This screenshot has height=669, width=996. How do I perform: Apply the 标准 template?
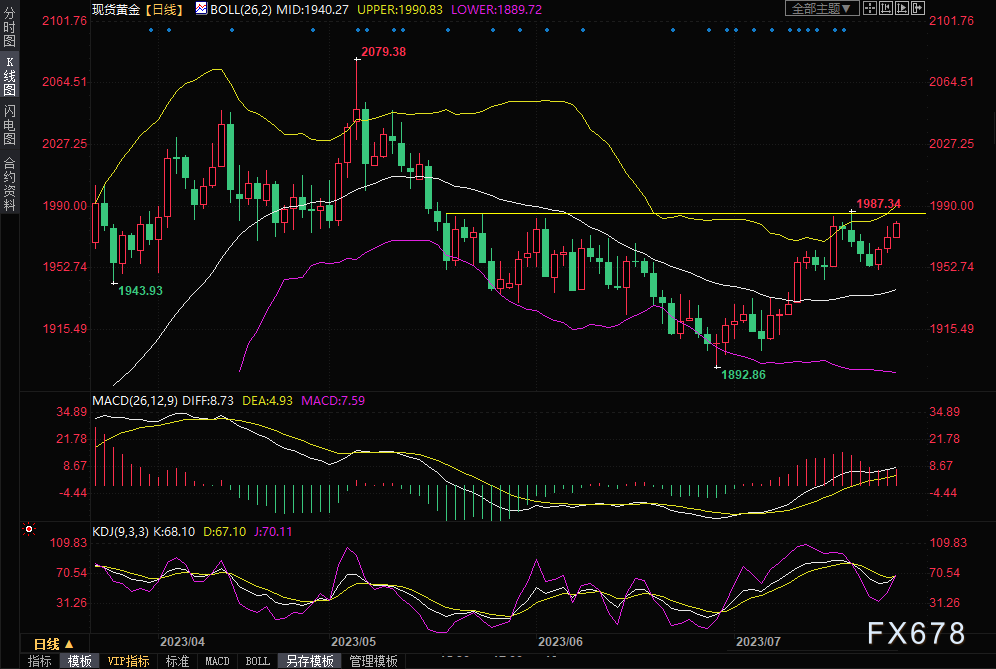coord(177,661)
